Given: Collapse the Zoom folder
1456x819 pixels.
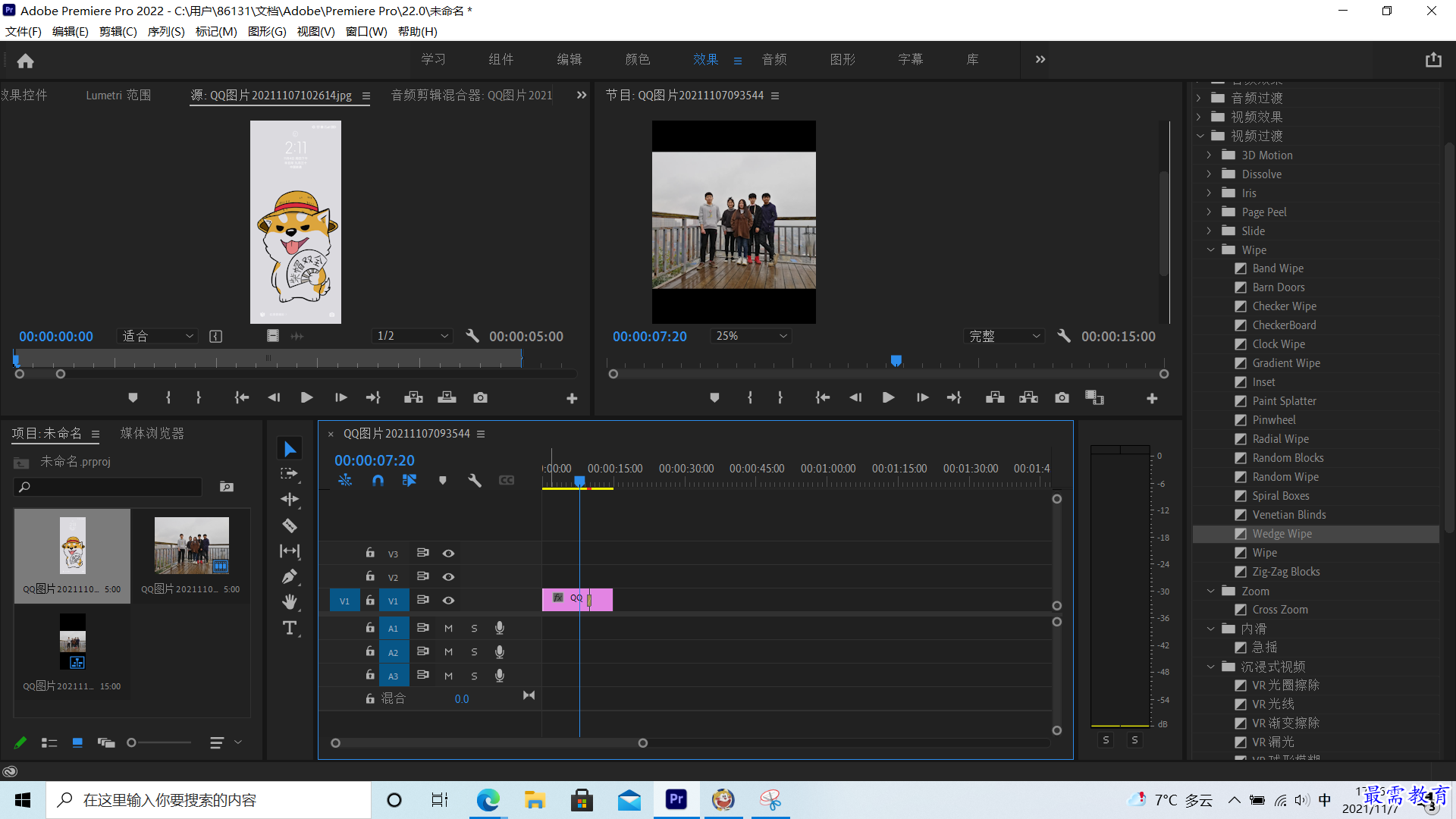Looking at the screenshot, I should pyautogui.click(x=1210, y=591).
